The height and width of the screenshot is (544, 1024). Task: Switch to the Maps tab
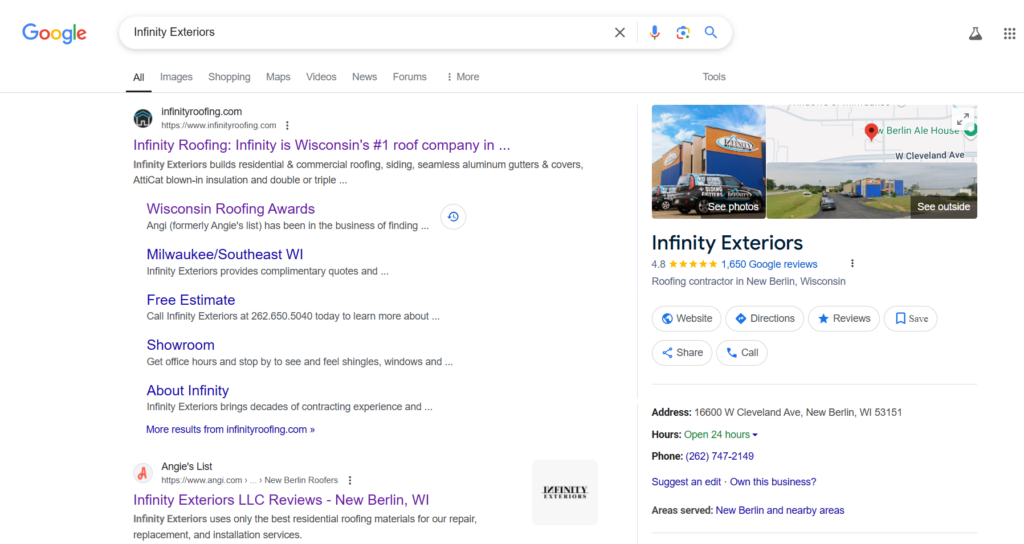point(278,77)
